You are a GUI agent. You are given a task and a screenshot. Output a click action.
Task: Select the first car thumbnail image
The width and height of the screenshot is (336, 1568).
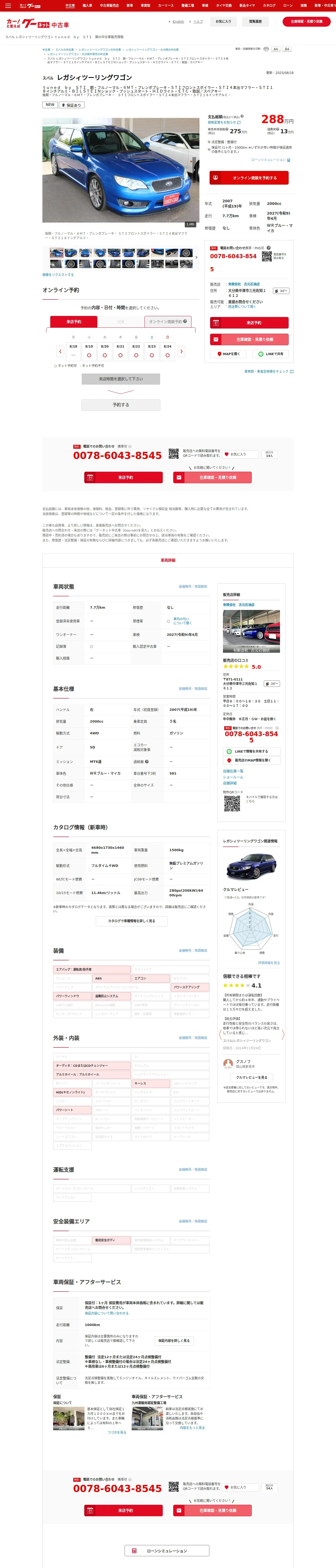(57, 253)
